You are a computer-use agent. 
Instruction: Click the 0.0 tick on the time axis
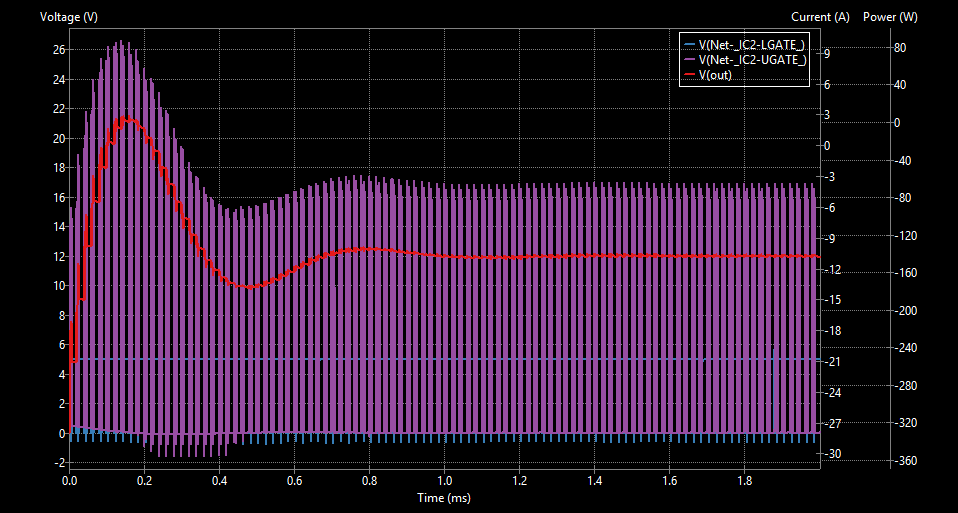(x=70, y=481)
